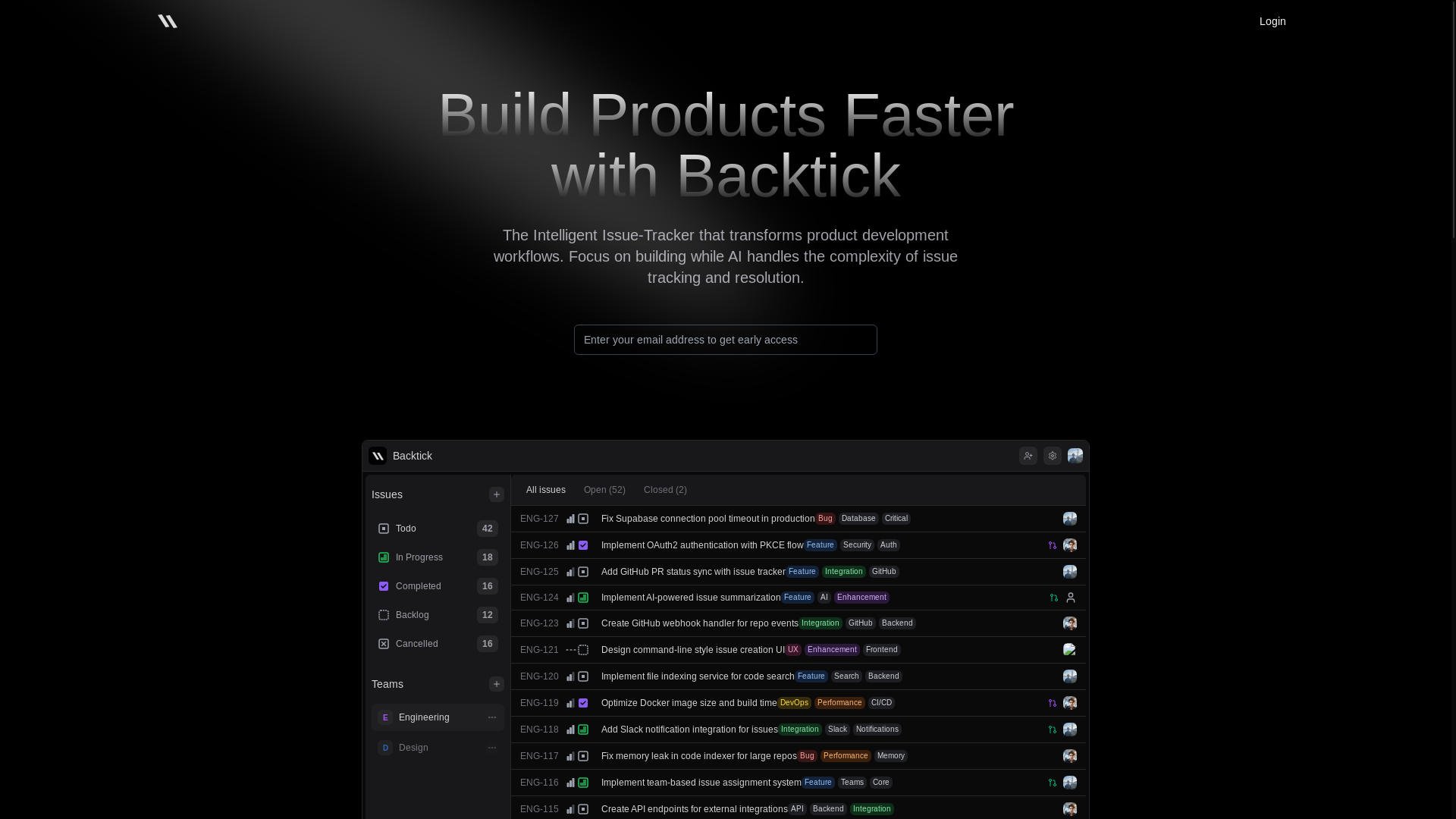The image size is (1456, 819).
Task: Click the priority bars icon on ENG-126
Action: 570,545
